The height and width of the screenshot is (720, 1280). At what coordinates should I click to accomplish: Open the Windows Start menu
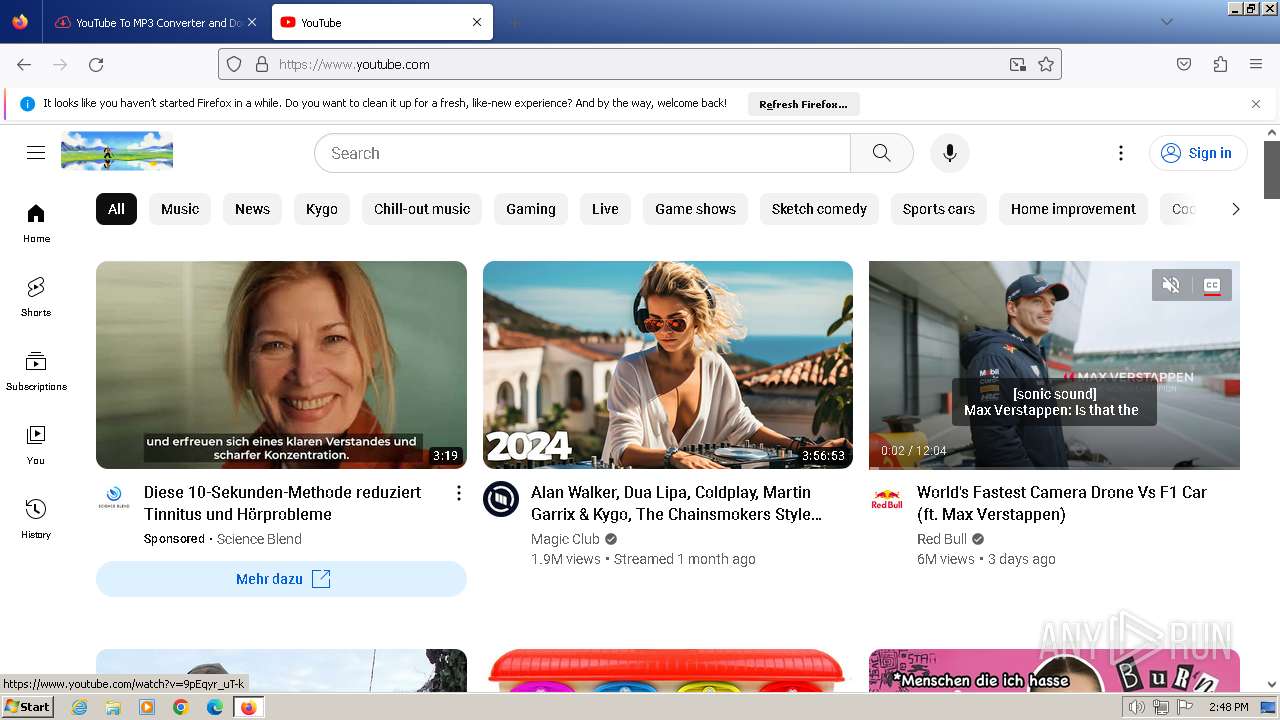tap(28, 707)
